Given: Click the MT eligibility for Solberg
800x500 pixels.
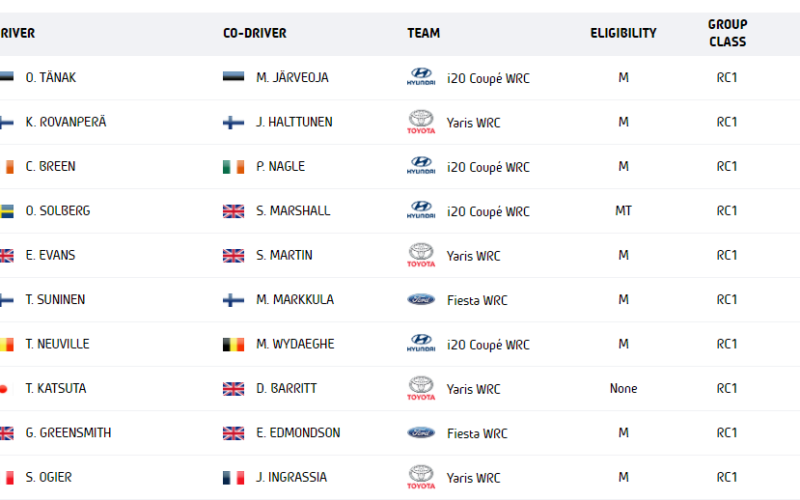Looking at the screenshot, I should (623, 211).
